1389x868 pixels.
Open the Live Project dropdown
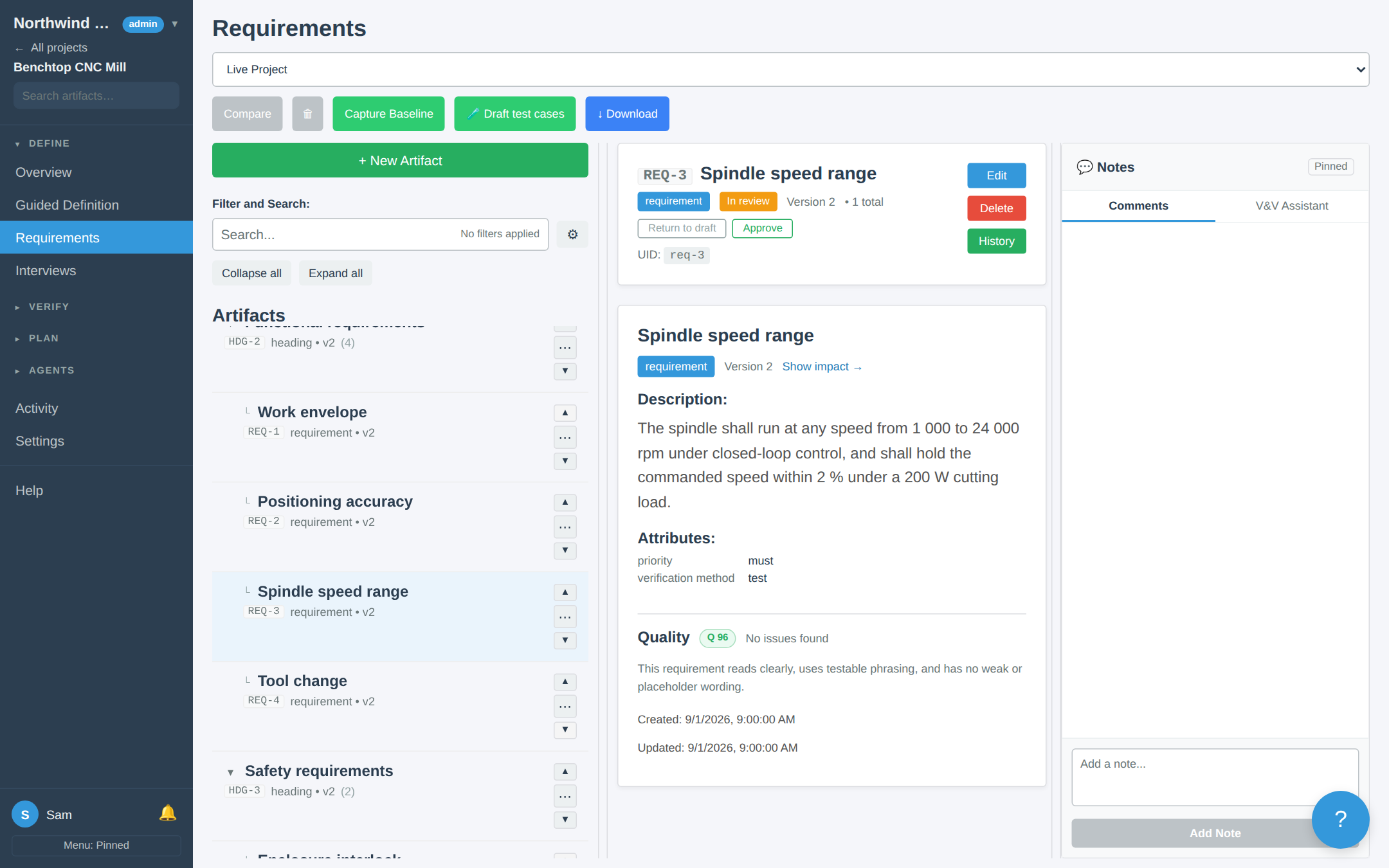(790, 69)
